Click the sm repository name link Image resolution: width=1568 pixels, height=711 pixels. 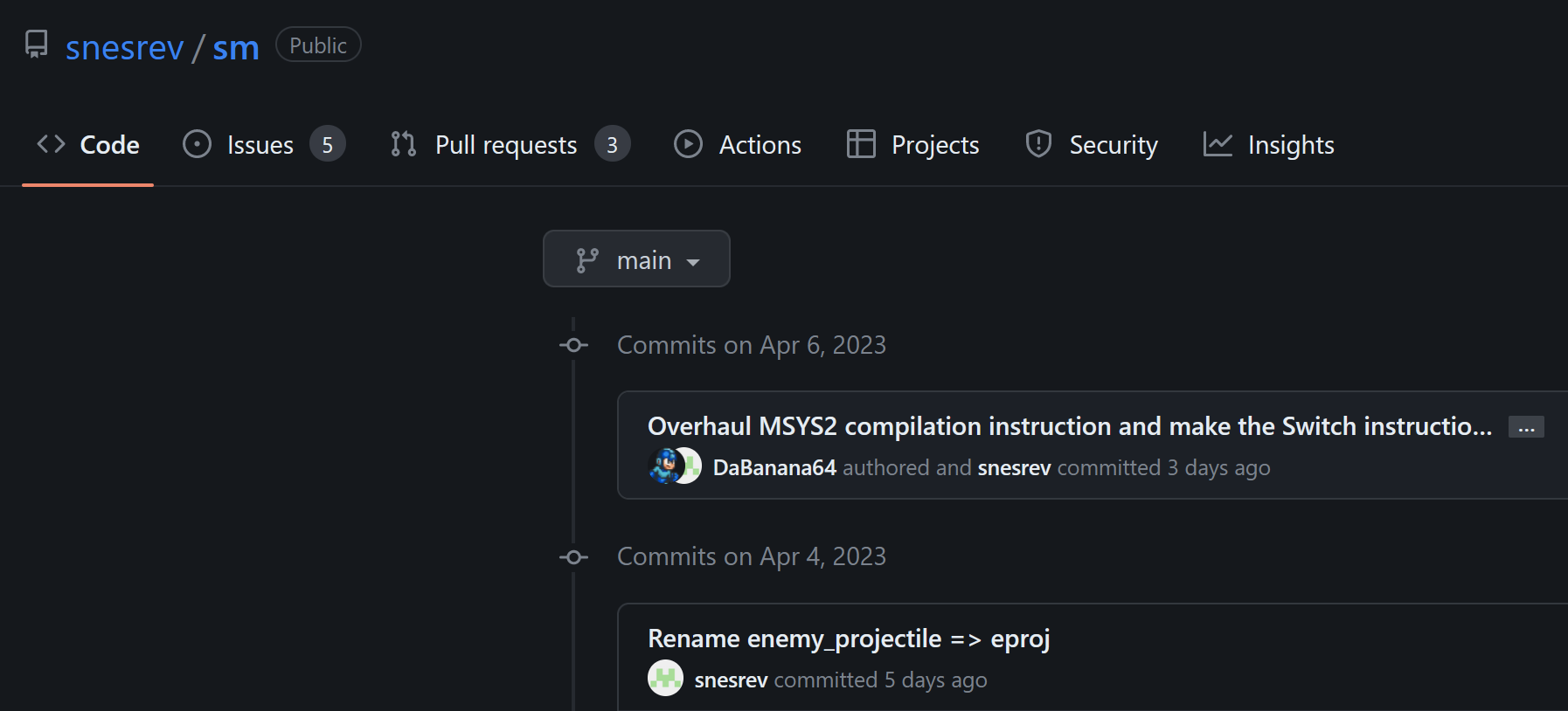click(x=236, y=47)
